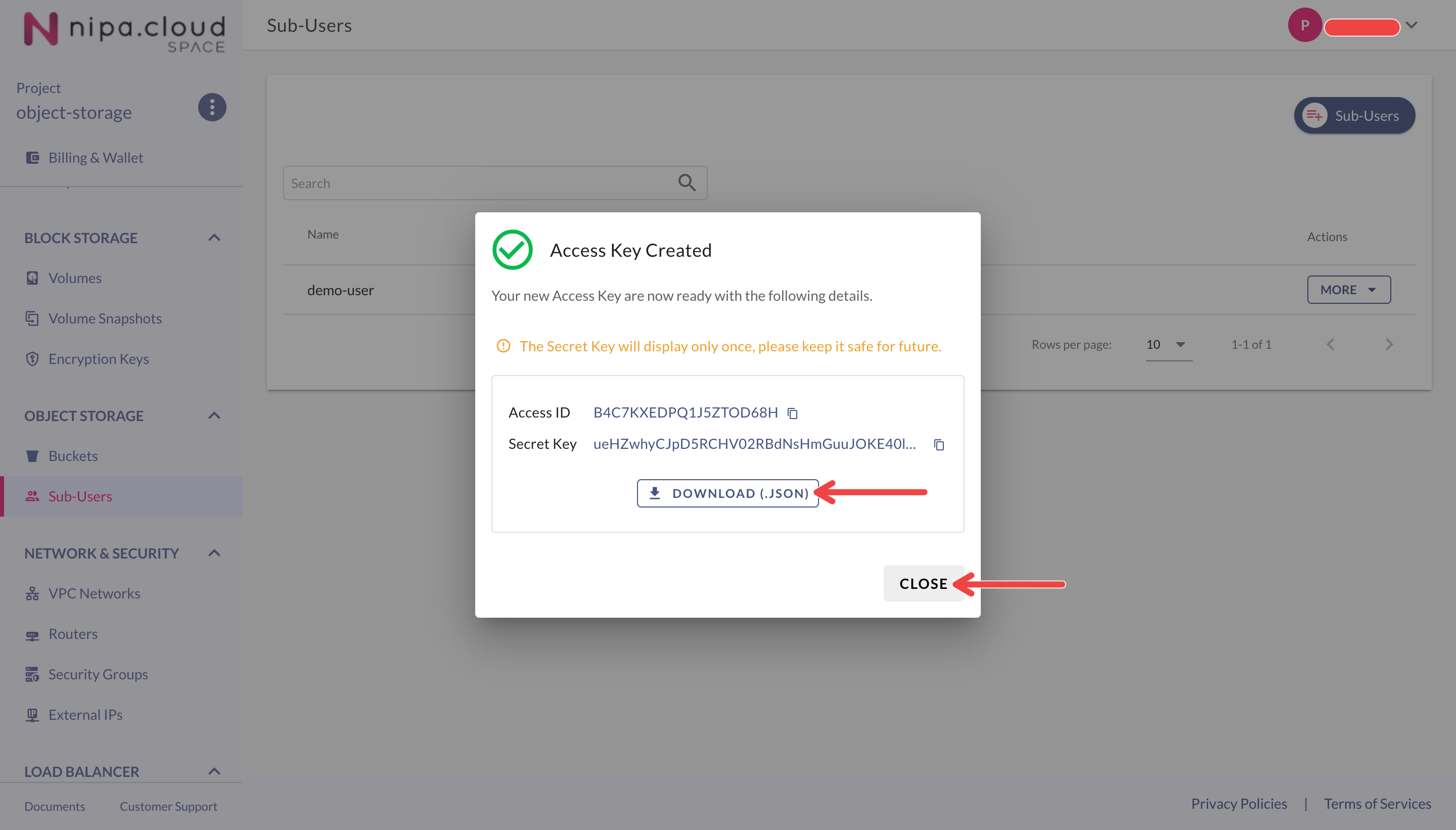The height and width of the screenshot is (830, 1456).
Task: Open the MORE dropdown for demo-user
Action: (1348, 290)
